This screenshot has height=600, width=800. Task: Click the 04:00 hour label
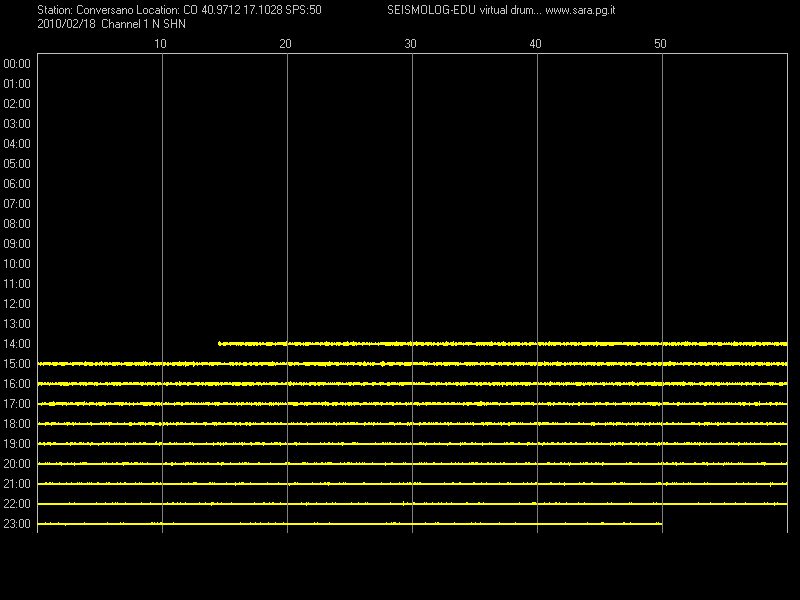pos(17,144)
